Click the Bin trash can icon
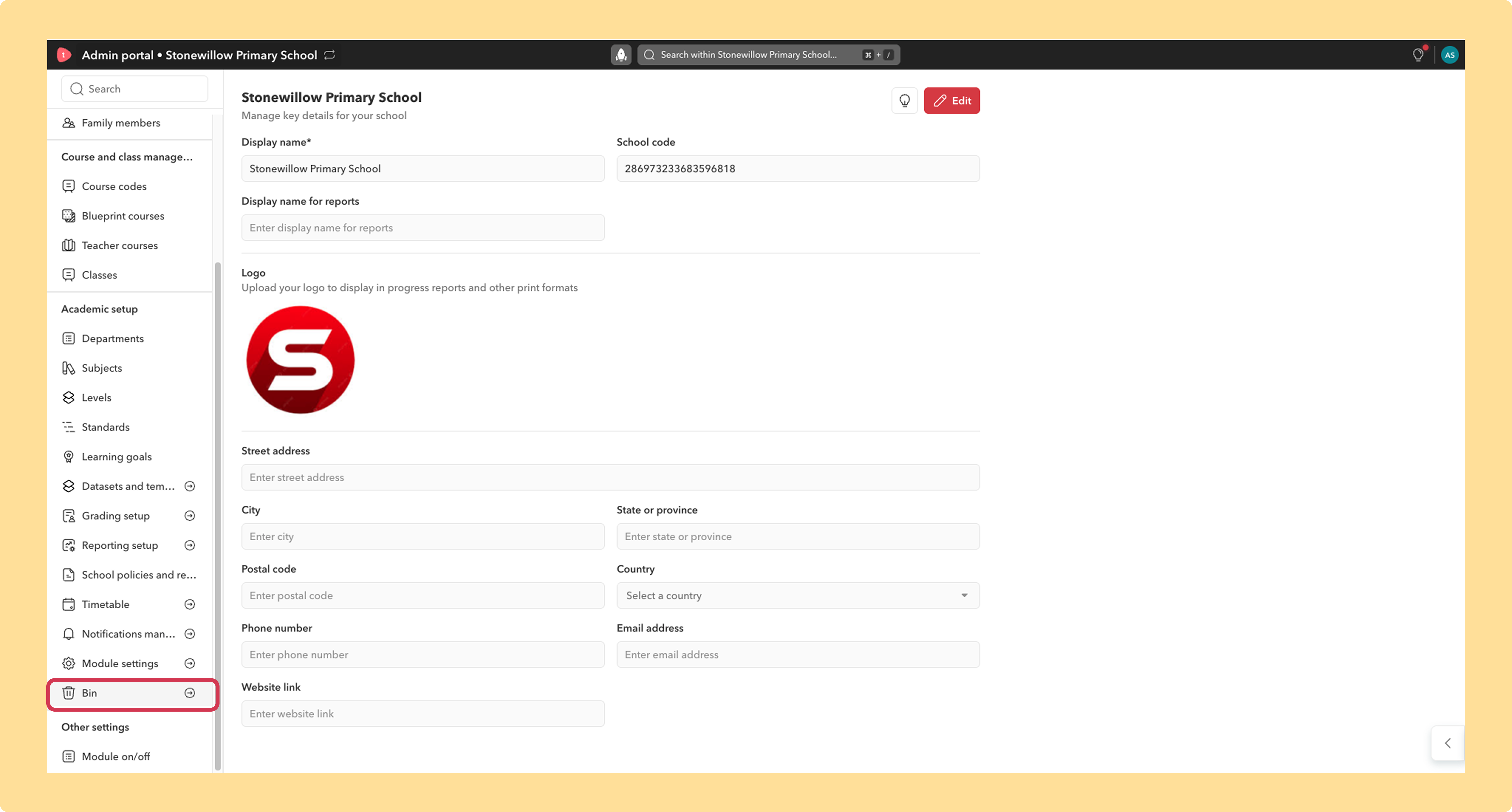The image size is (1512, 812). click(x=69, y=693)
